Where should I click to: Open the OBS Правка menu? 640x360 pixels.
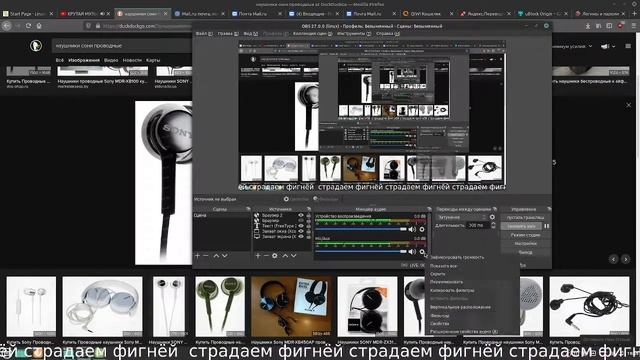tap(228, 33)
